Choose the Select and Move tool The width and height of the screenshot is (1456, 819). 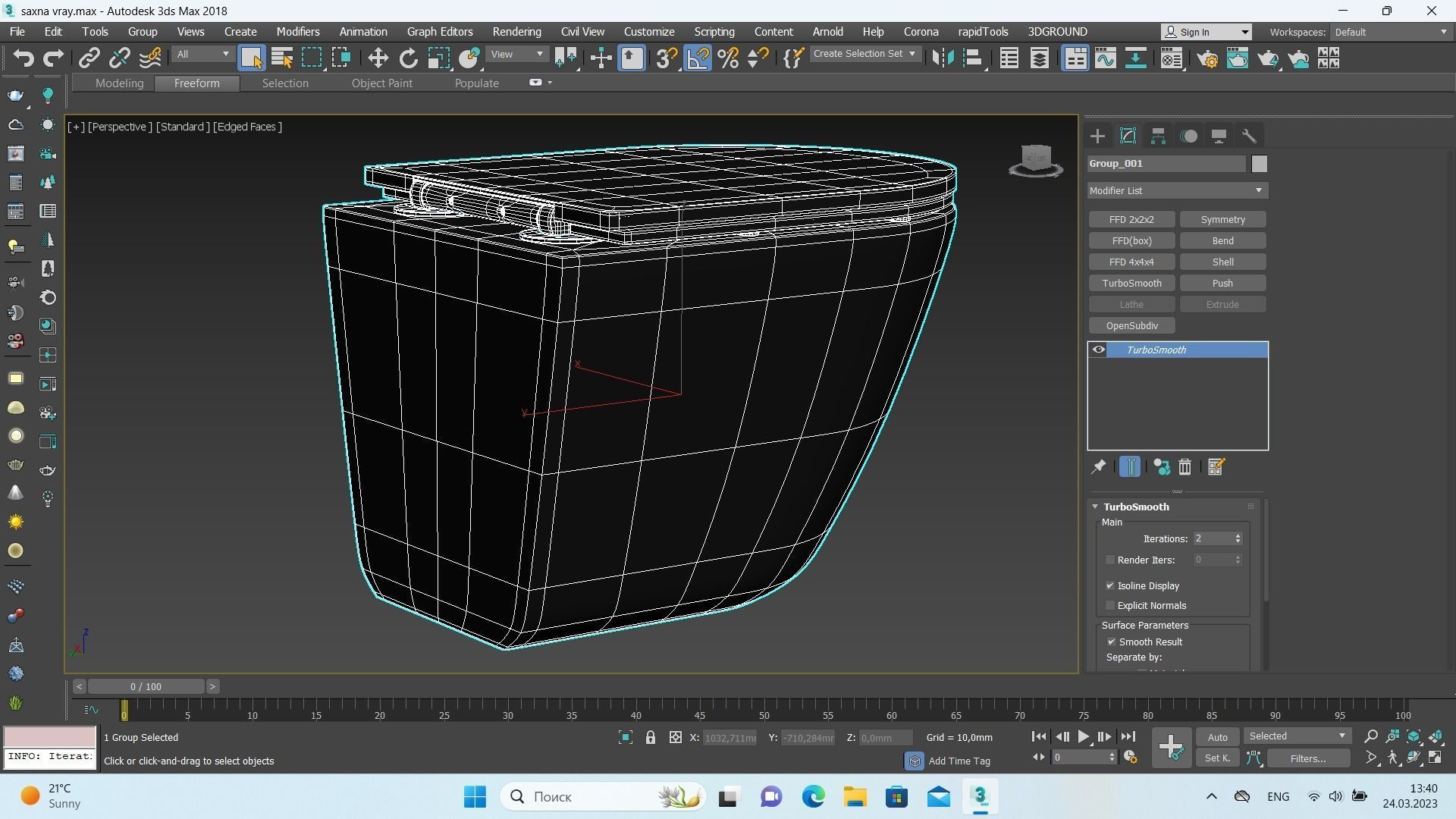coord(378,58)
